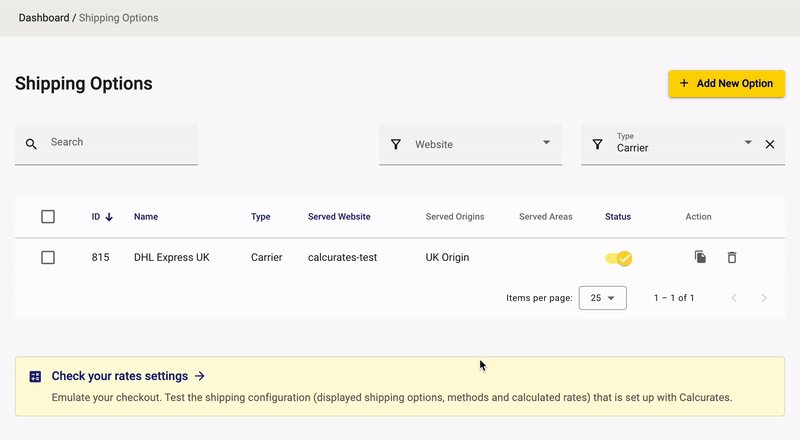This screenshot has height=440, width=800.
Task: Click Add New Option button
Action: [x=727, y=84]
